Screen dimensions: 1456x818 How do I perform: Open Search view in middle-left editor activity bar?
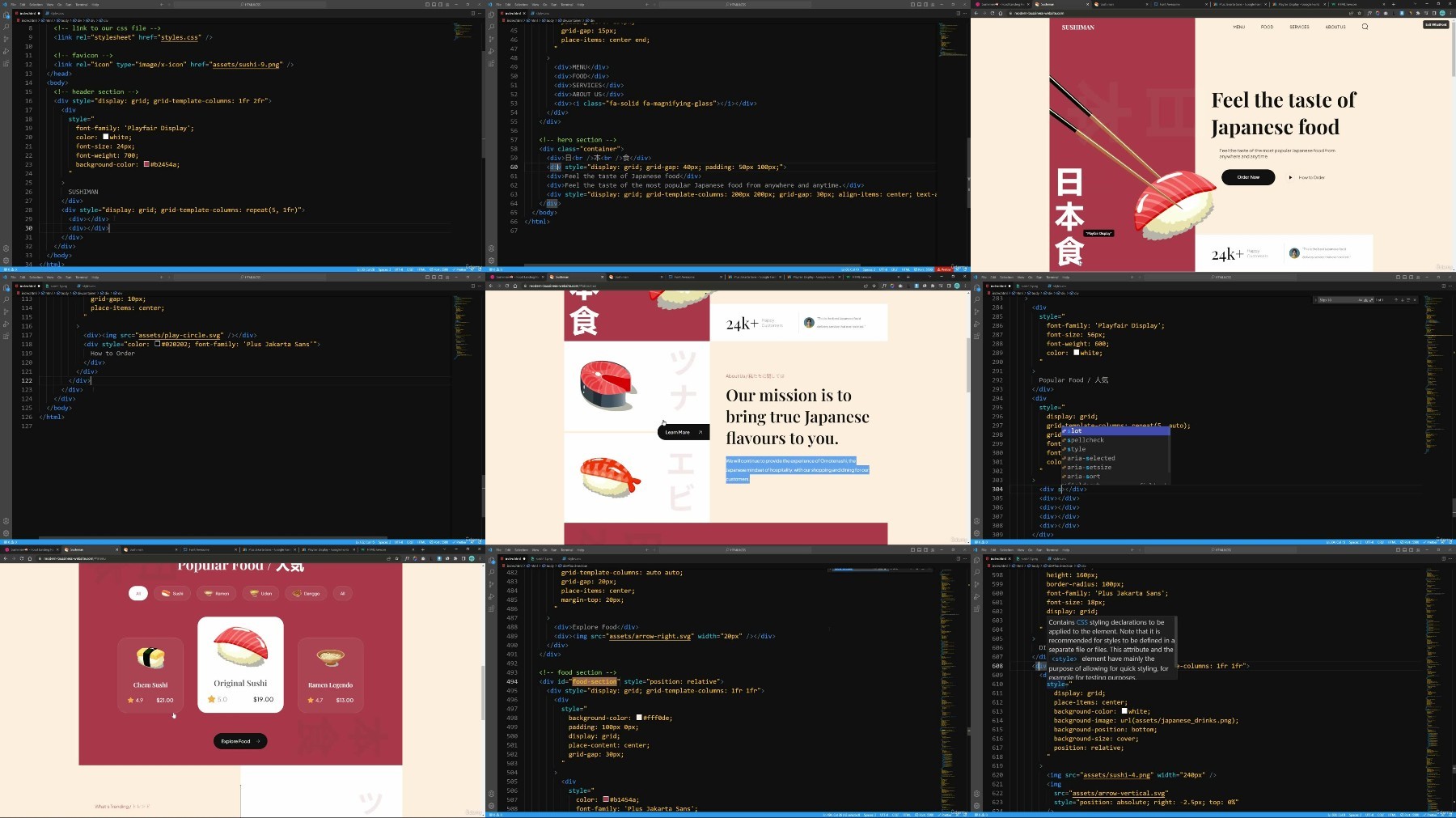tap(6, 299)
